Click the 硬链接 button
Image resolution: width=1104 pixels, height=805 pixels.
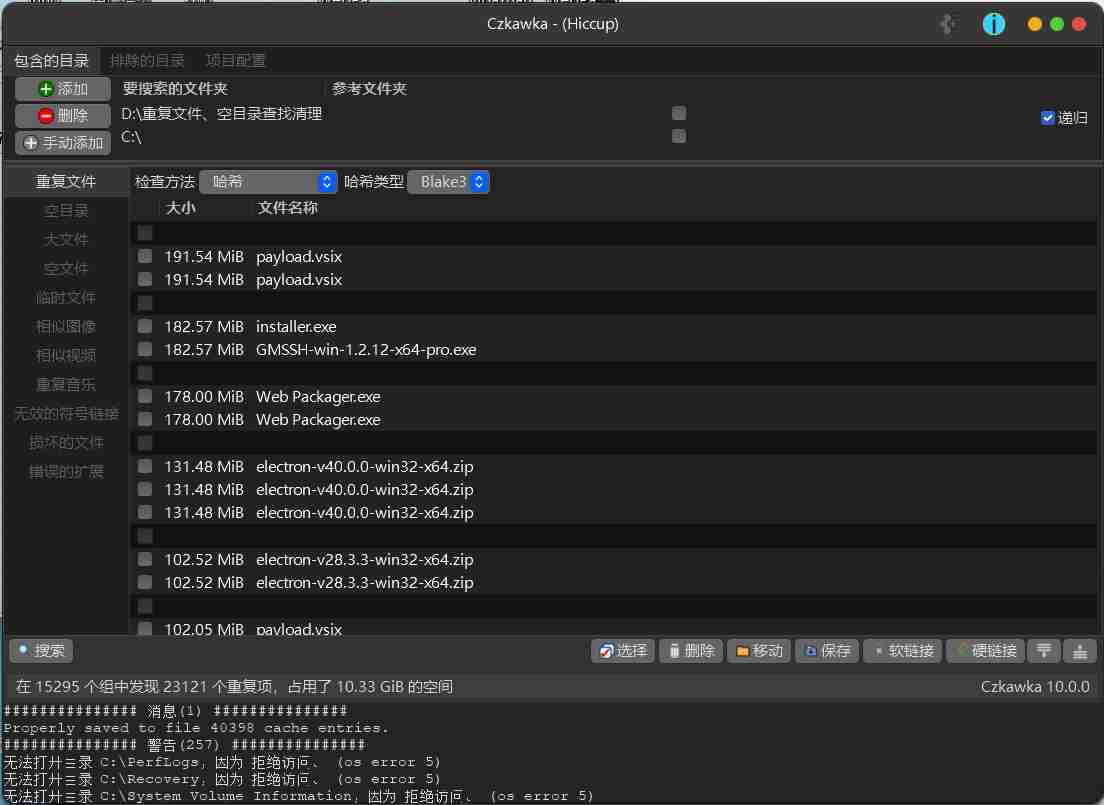point(986,651)
